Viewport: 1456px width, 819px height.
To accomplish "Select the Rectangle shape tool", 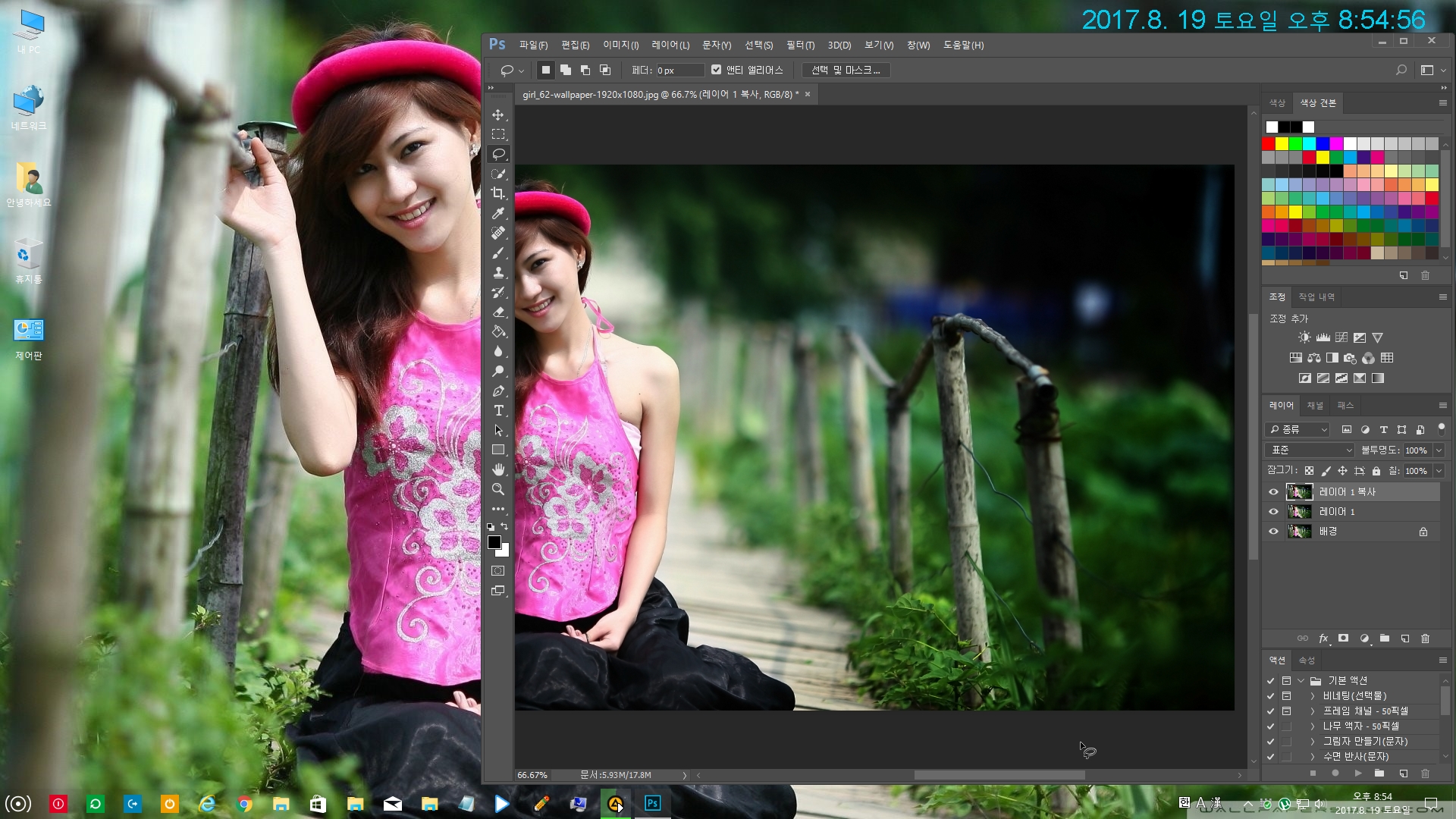I will point(498,450).
